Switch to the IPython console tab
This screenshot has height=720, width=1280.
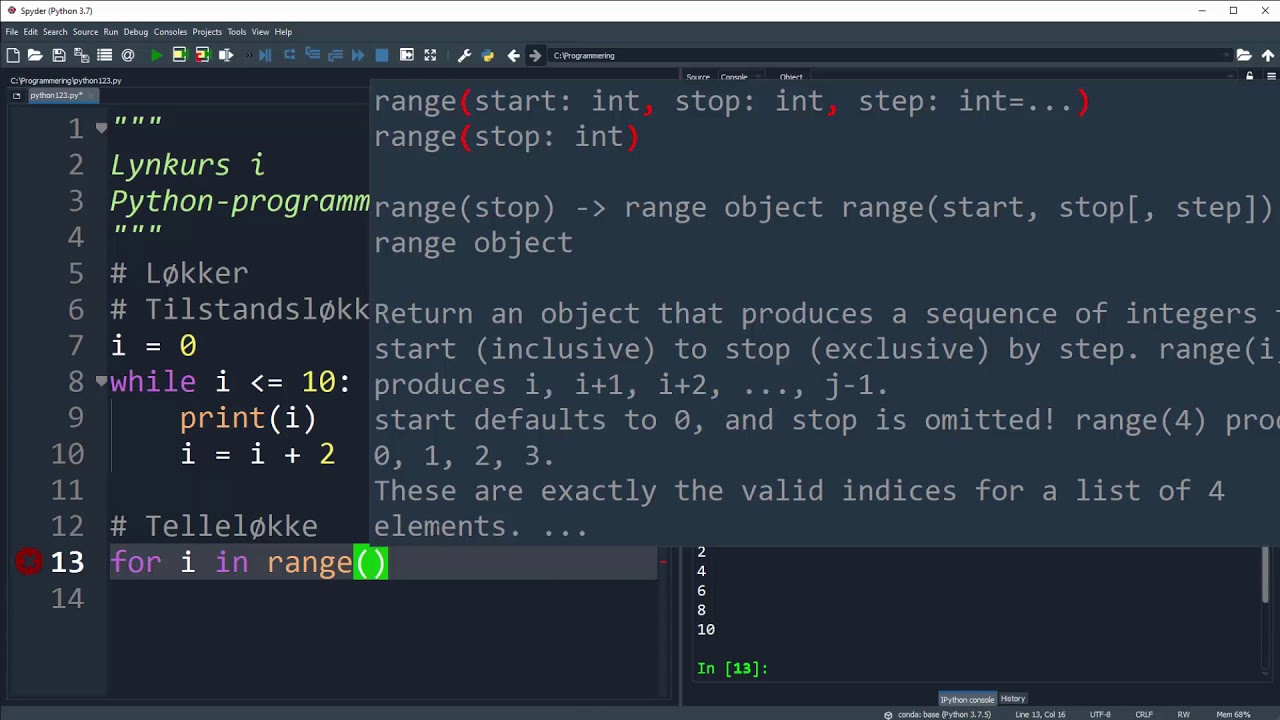(967, 699)
